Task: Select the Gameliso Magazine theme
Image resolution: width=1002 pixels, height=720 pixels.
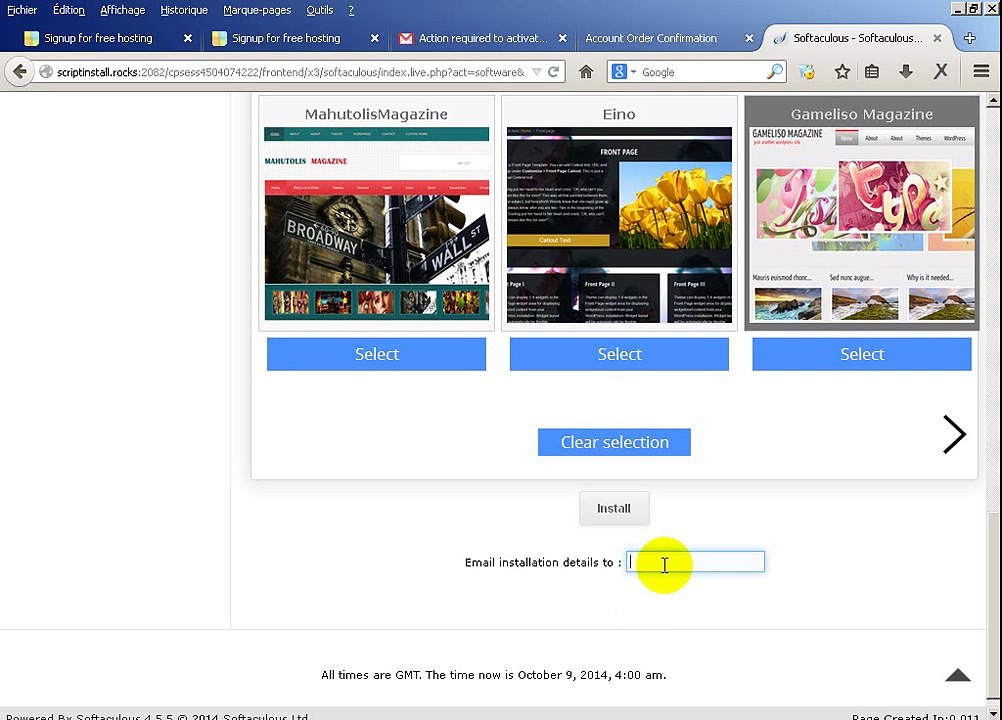Action: [x=862, y=354]
